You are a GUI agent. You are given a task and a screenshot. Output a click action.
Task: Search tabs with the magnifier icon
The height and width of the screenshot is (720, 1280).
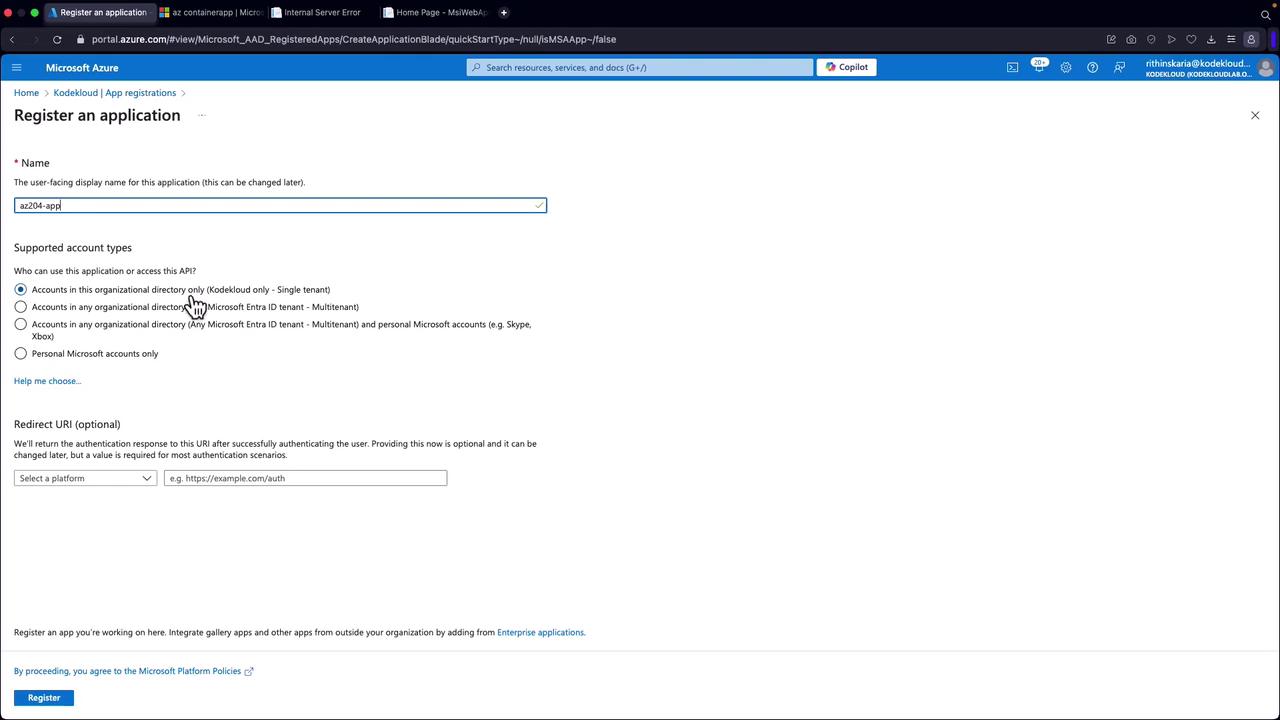click(1266, 14)
